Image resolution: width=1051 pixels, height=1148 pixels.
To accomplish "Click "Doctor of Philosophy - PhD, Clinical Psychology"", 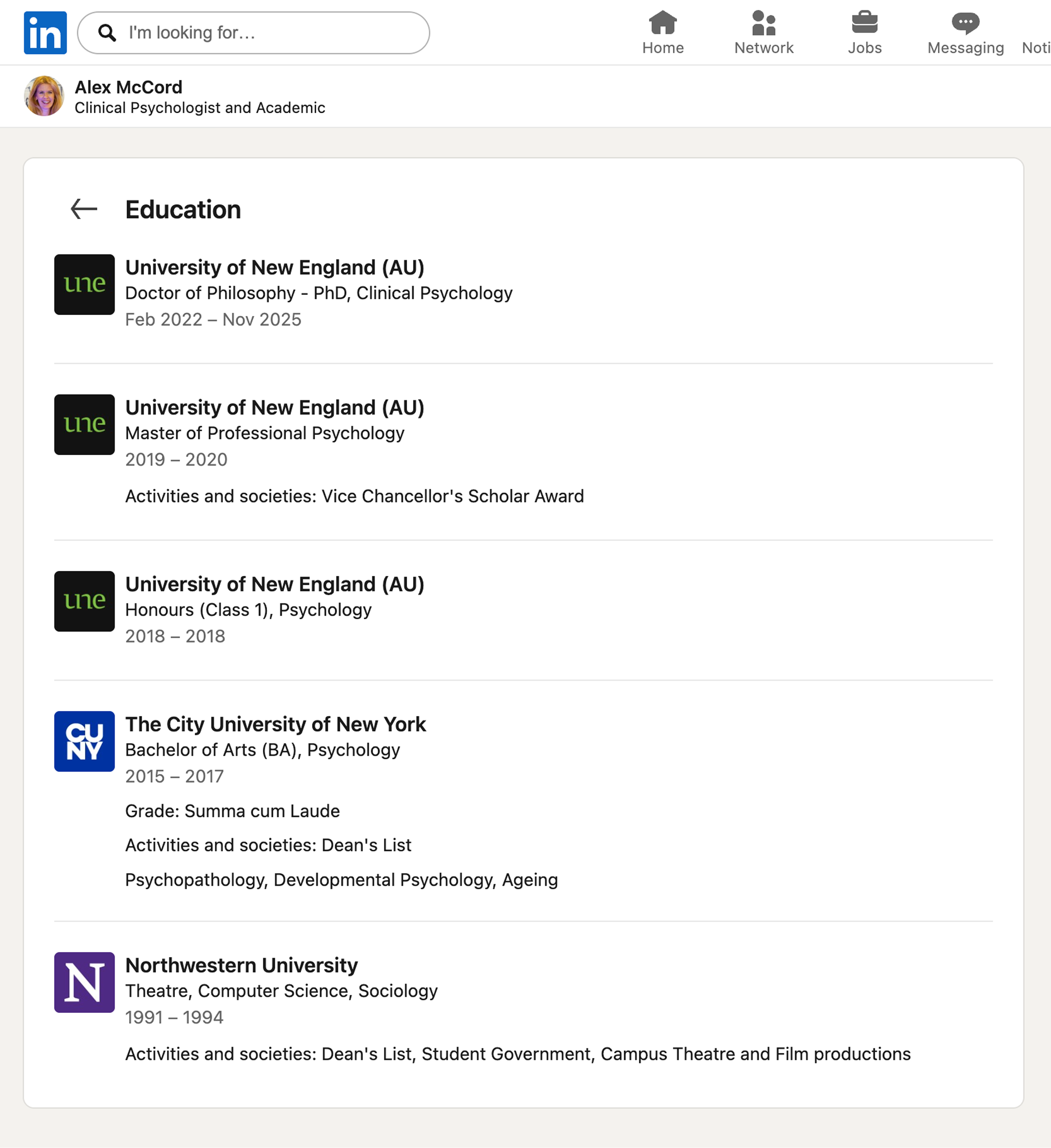I will click(x=318, y=293).
